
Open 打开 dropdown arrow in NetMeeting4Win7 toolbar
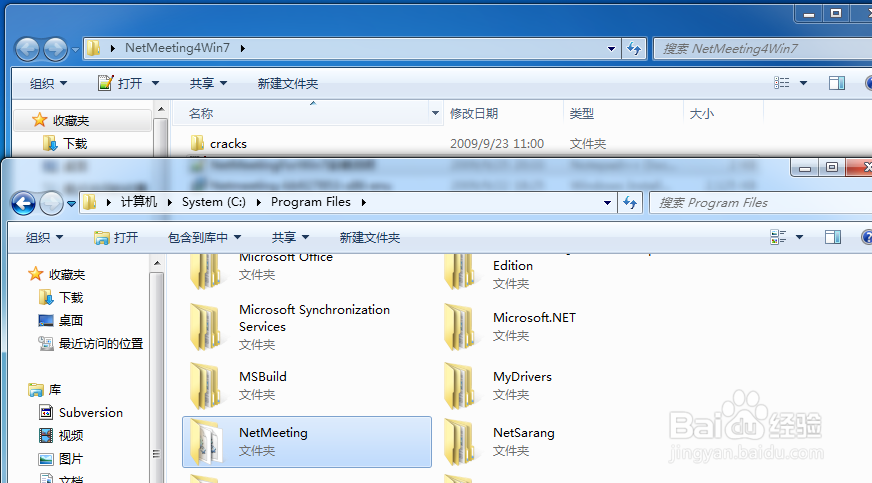coord(155,84)
